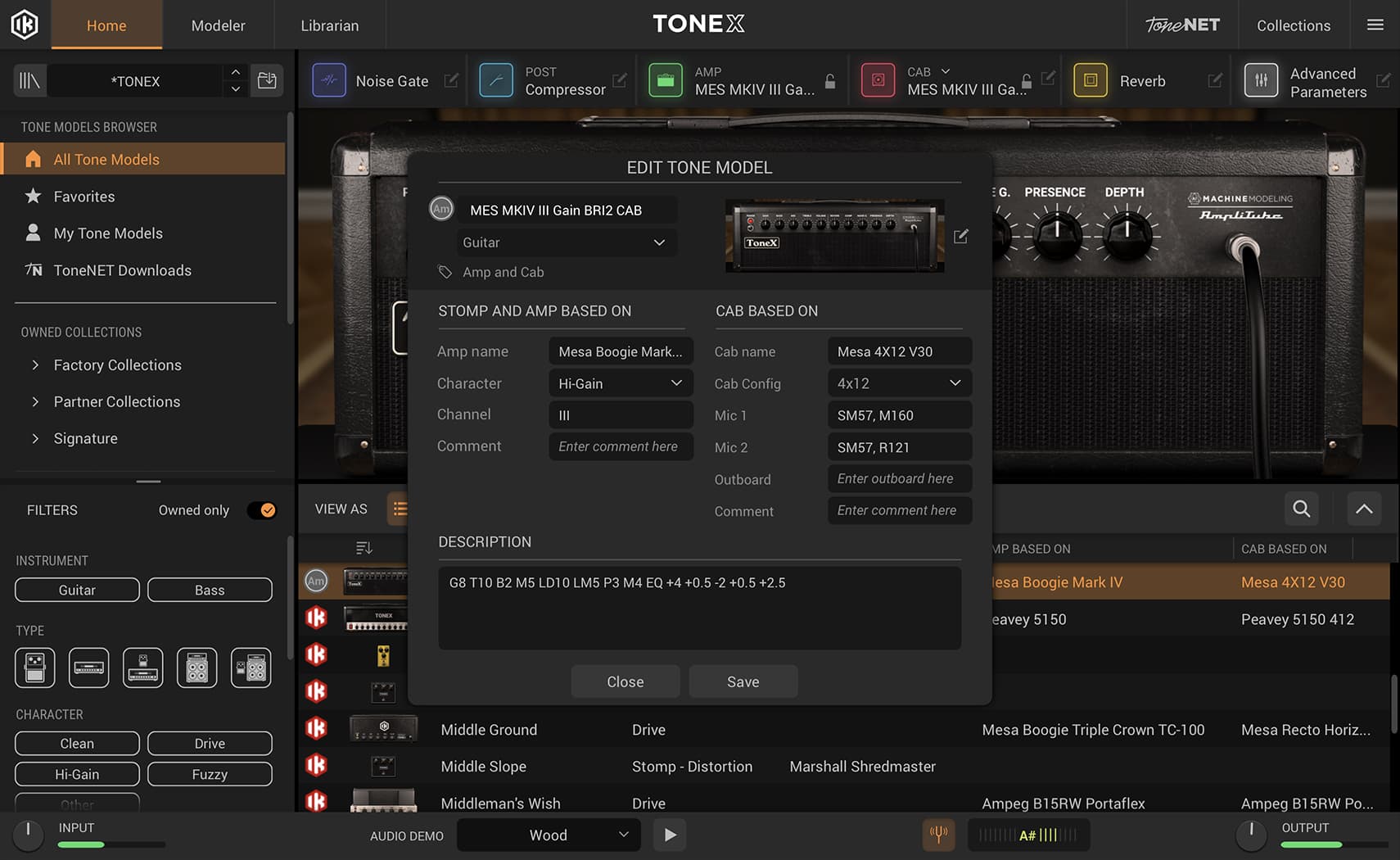Switch to the Librarian tab
Viewport: 1400px width, 860px height.
(x=329, y=25)
